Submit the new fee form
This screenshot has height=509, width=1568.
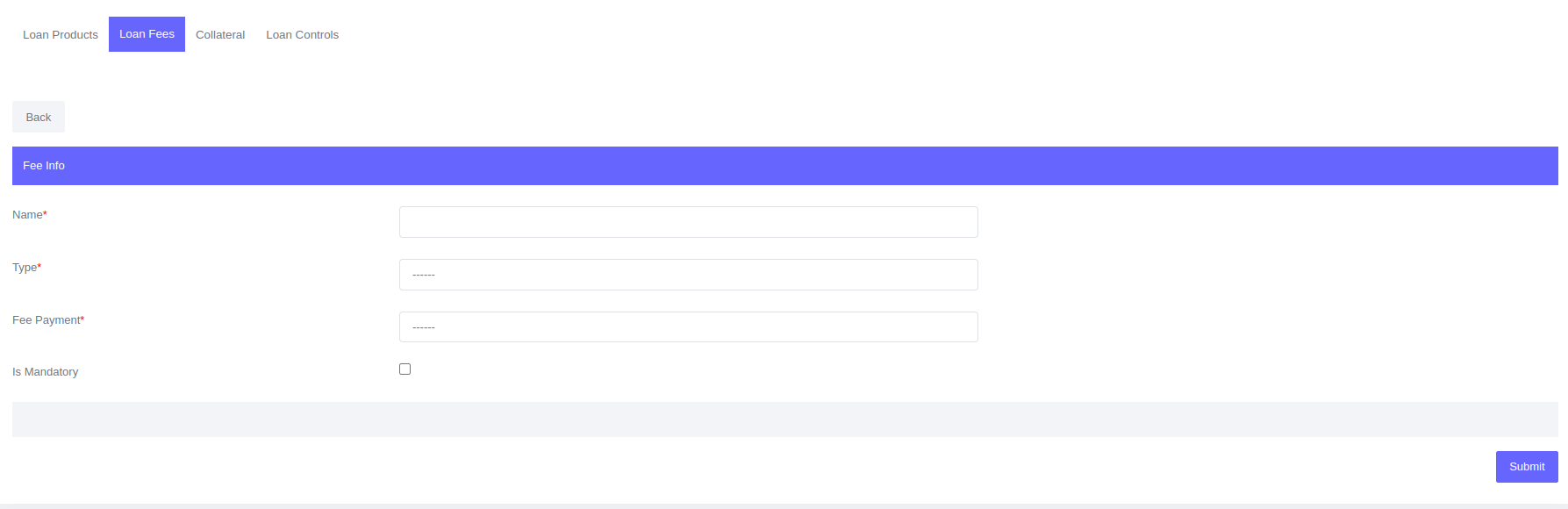point(1526,466)
